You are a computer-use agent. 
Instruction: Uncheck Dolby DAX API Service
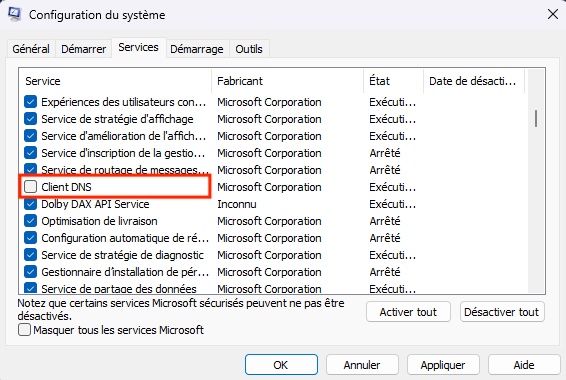31,204
